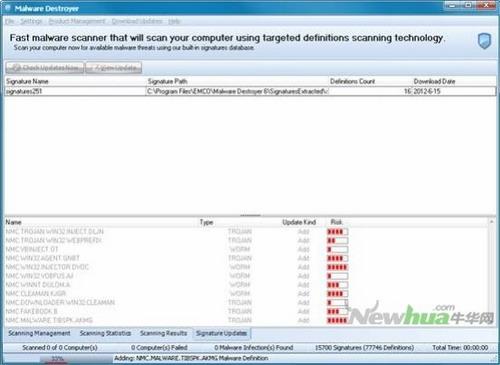Viewport: 500px width, 365px height.
Task: Click the "Total Time: 00:00:00" status entry
Action: [x=460, y=347]
